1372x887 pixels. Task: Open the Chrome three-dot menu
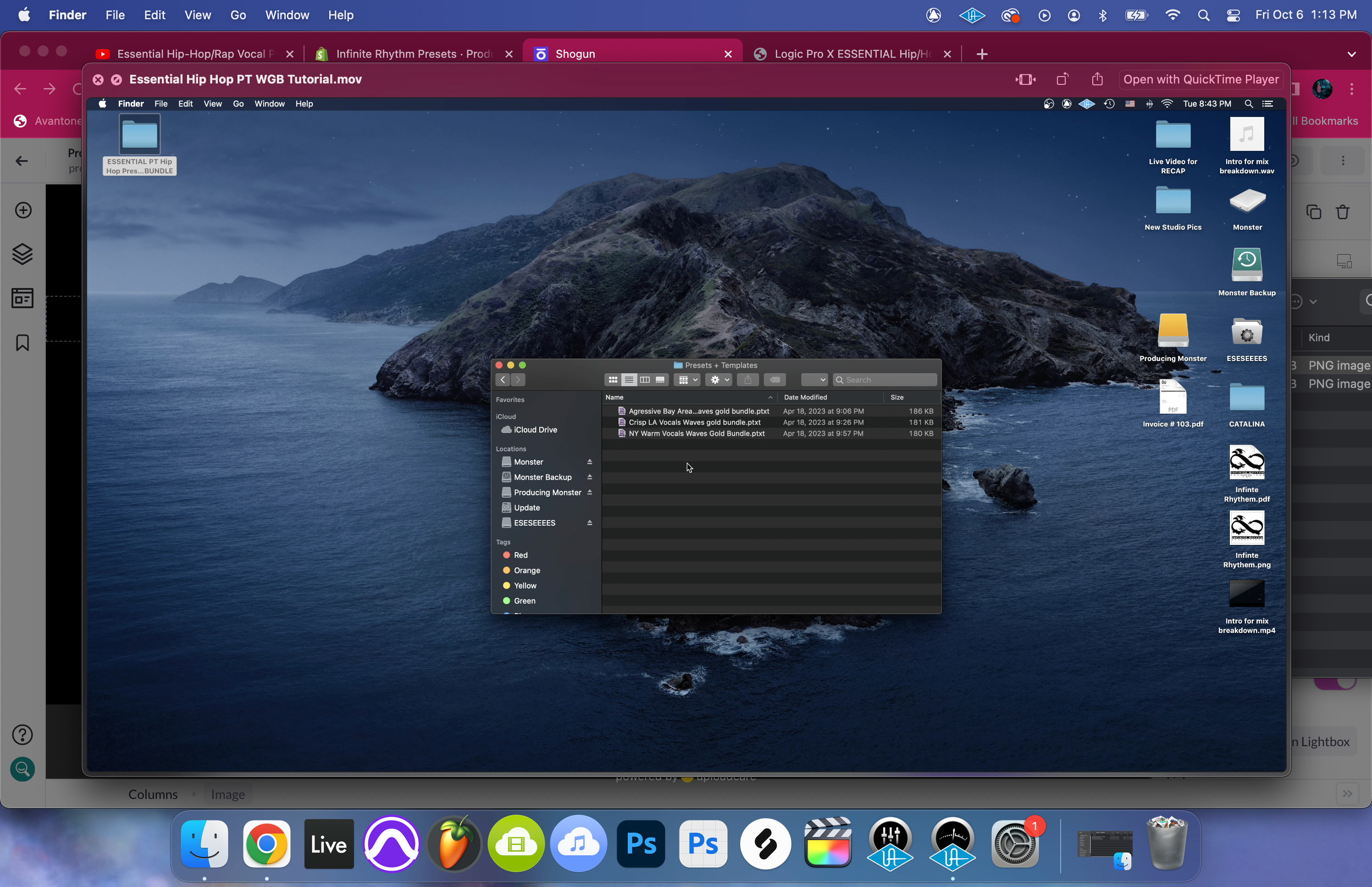pos(1352,89)
